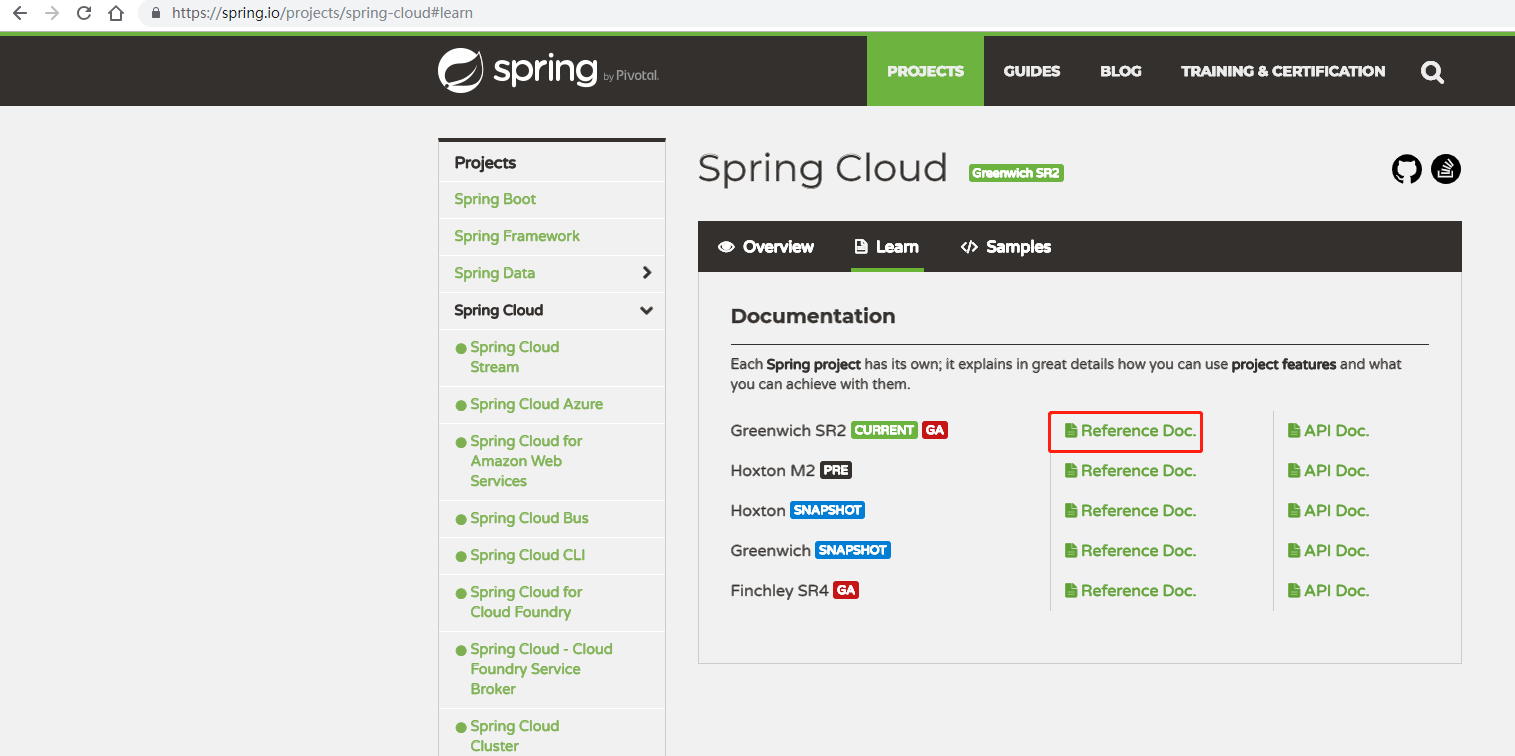Screen dimensions: 1515x756
Task: Click document icon of Hoxton SNAPSHOT Reference Doc.
Action: (1071, 511)
